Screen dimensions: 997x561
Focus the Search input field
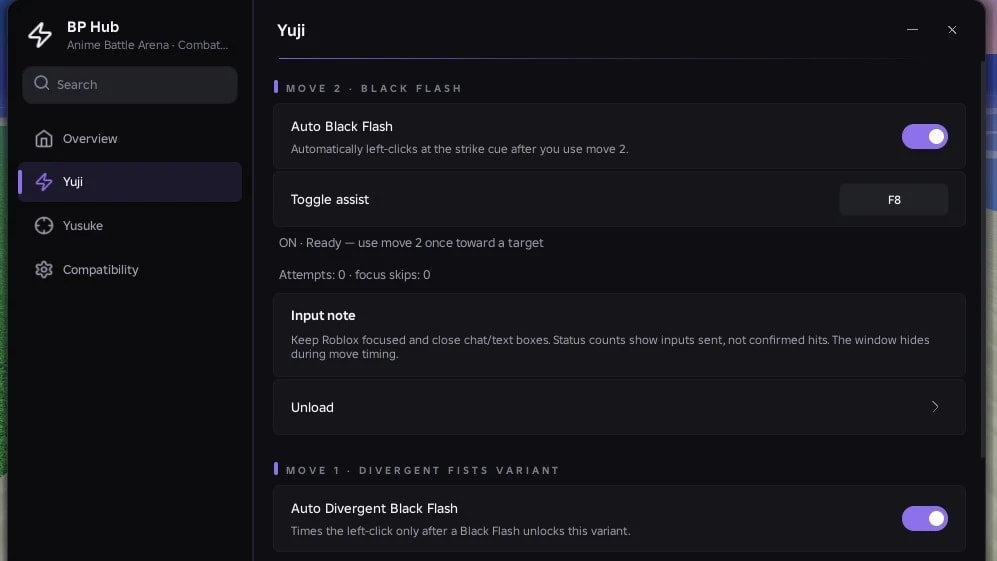pyautogui.click(x=130, y=85)
